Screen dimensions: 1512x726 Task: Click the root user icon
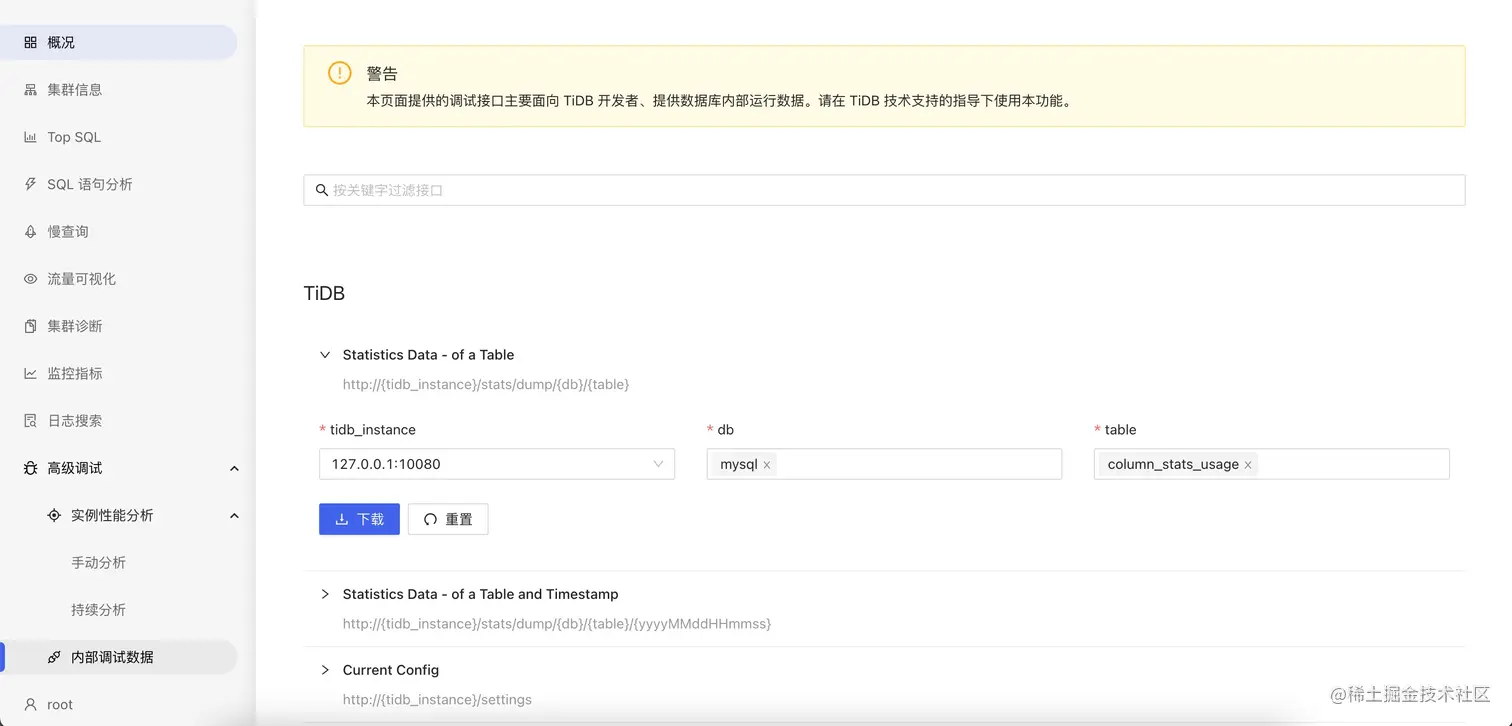(x=30, y=704)
